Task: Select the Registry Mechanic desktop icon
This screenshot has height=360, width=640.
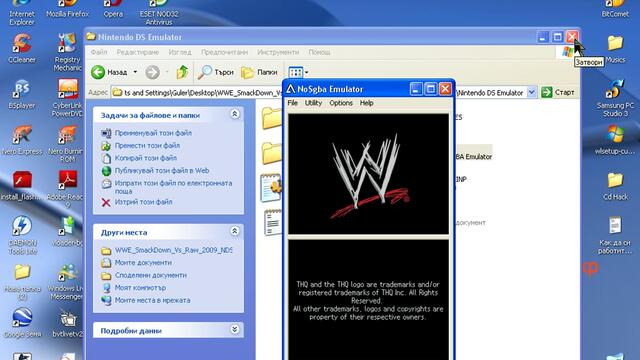Action: pos(67,52)
